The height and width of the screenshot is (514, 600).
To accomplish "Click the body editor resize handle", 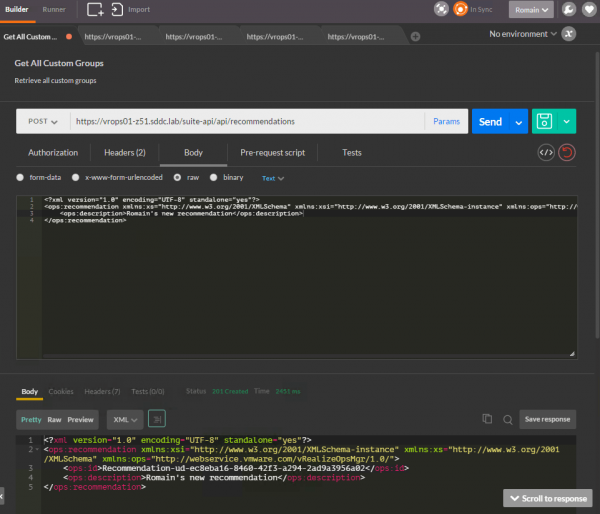I will tap(572, 354).
